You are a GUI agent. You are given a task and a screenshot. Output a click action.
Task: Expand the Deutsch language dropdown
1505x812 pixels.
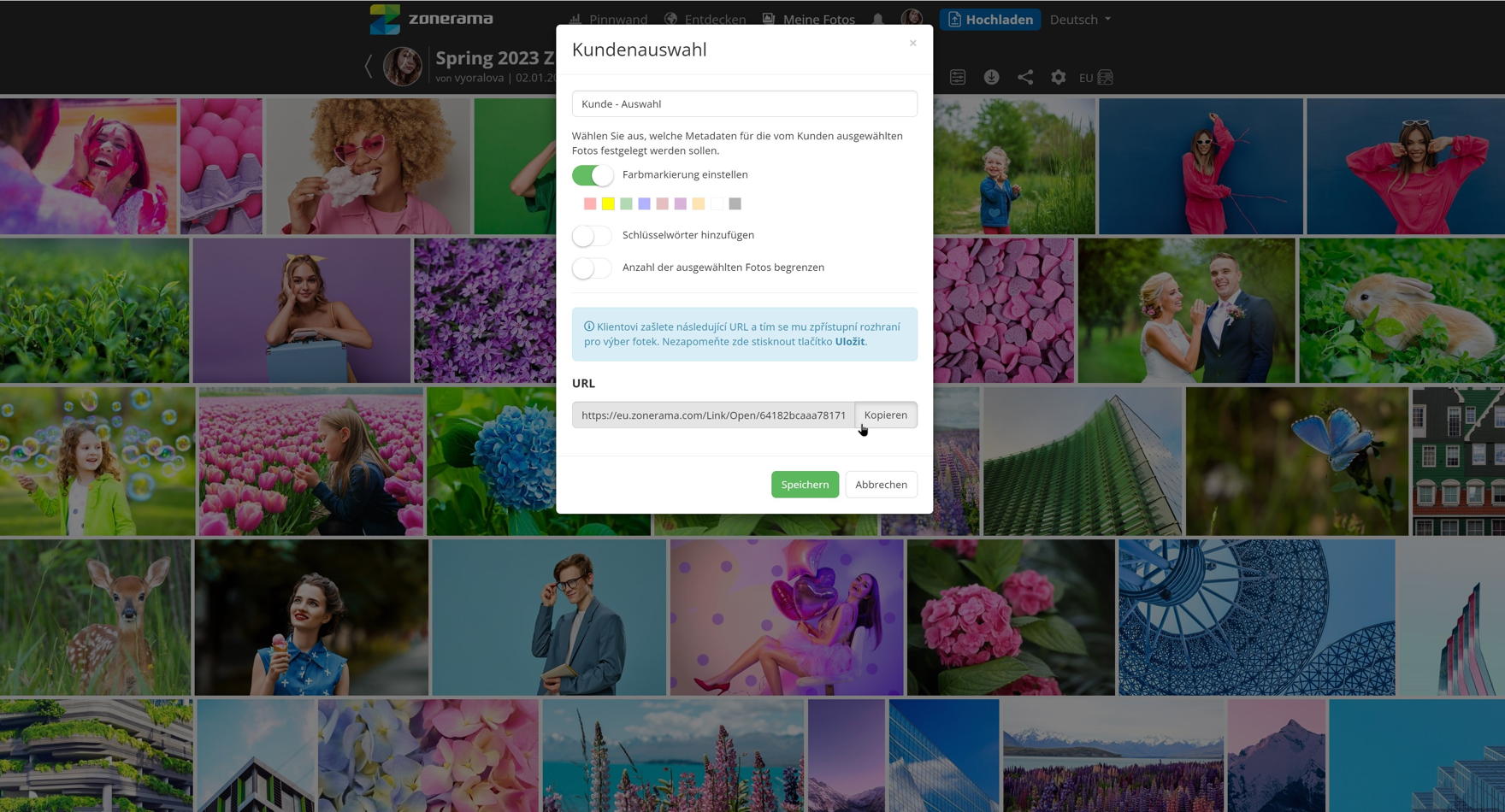click(1079, 19)
